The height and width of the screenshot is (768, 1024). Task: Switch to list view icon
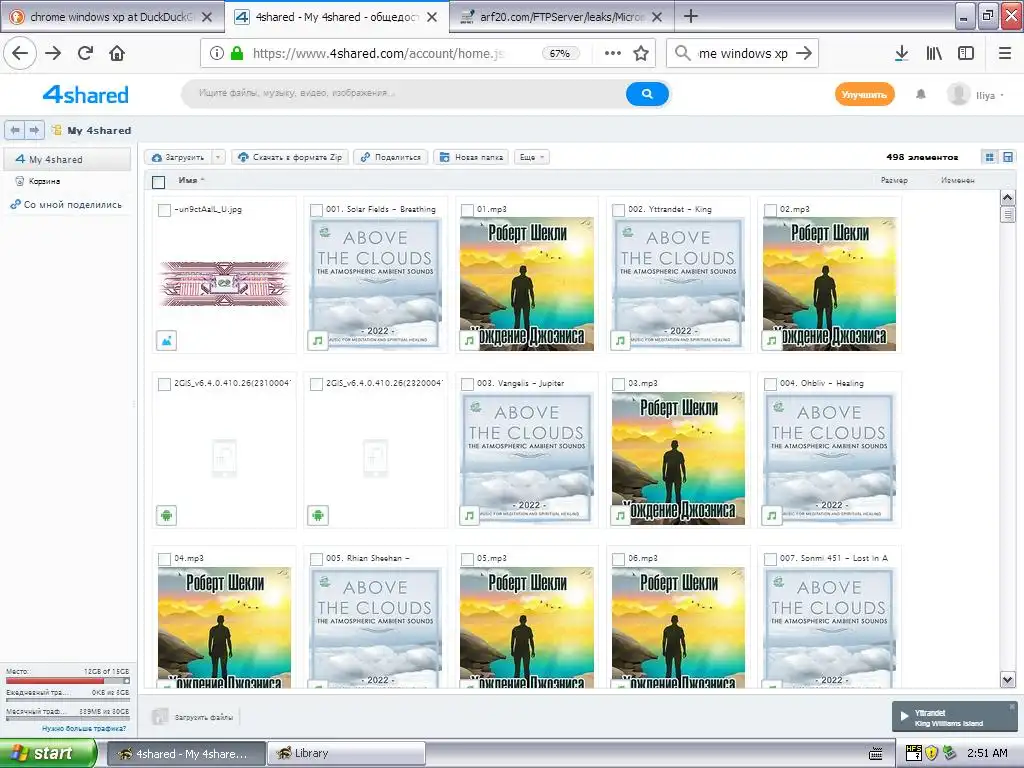[1008, 157]
